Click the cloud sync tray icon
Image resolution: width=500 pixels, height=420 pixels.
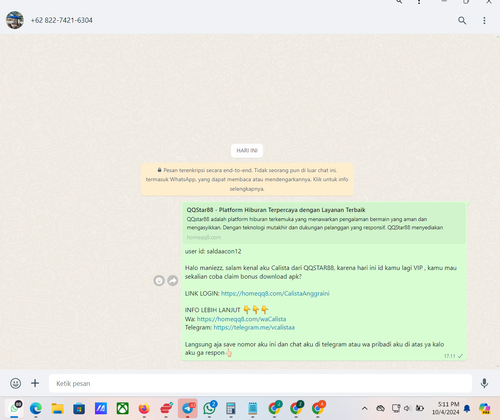[x=380, y=408]
